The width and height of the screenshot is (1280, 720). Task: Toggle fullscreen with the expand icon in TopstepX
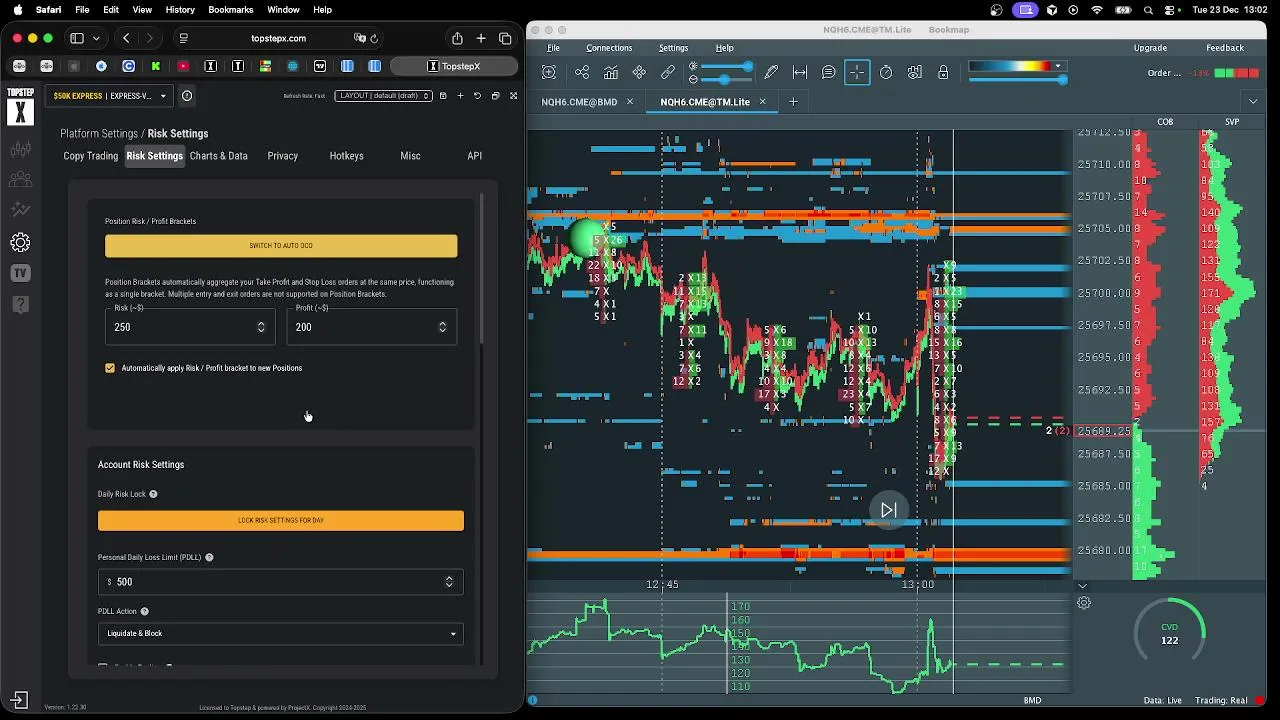pyautogui.click(x=513, y=96)
